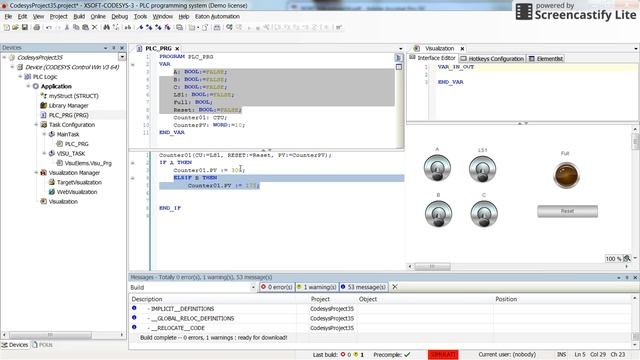
Task: Click the Description column header
Action: click(x=147, y=299)
